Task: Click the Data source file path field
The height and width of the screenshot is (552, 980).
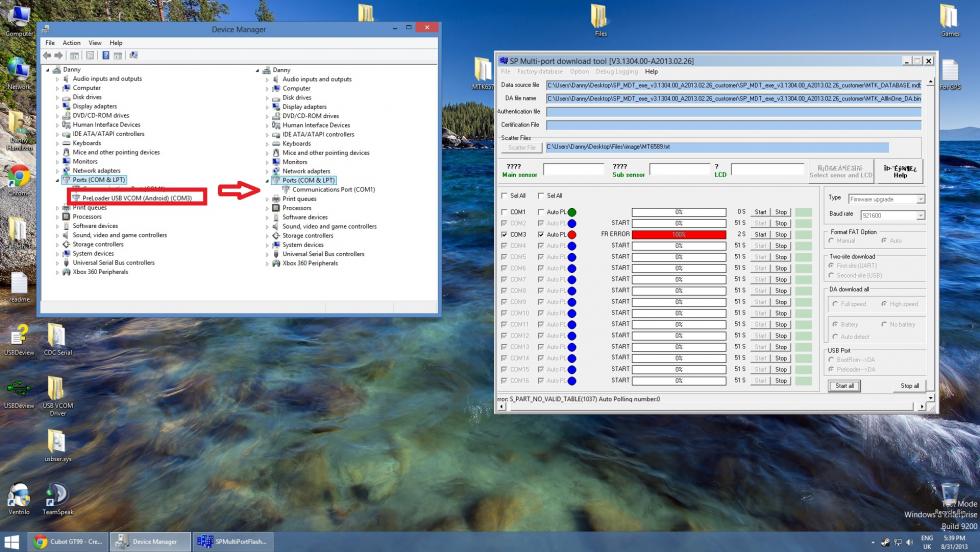Action: (733, 85)
